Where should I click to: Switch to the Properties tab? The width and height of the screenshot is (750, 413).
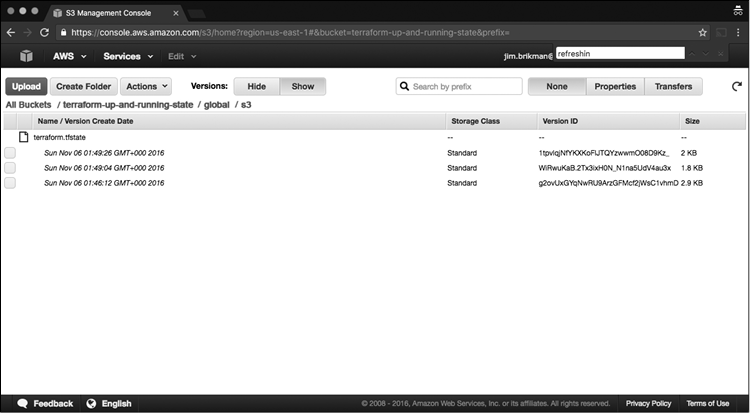(615, 87)
